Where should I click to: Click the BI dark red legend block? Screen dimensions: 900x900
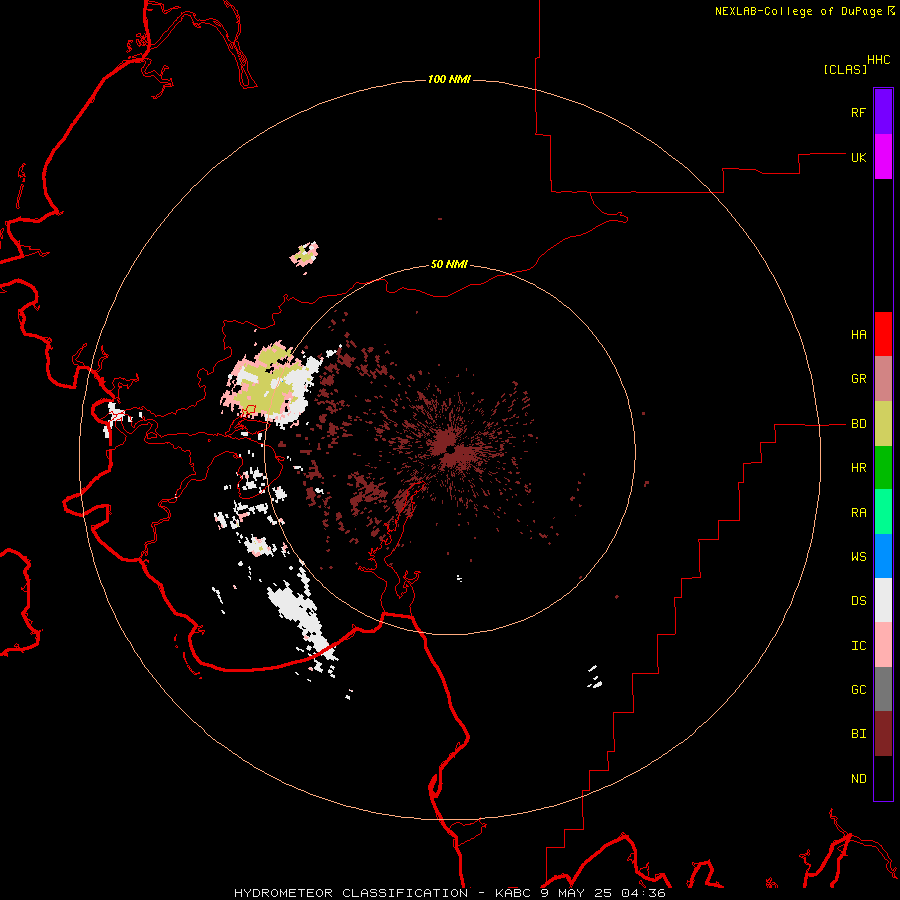point(883,734)
